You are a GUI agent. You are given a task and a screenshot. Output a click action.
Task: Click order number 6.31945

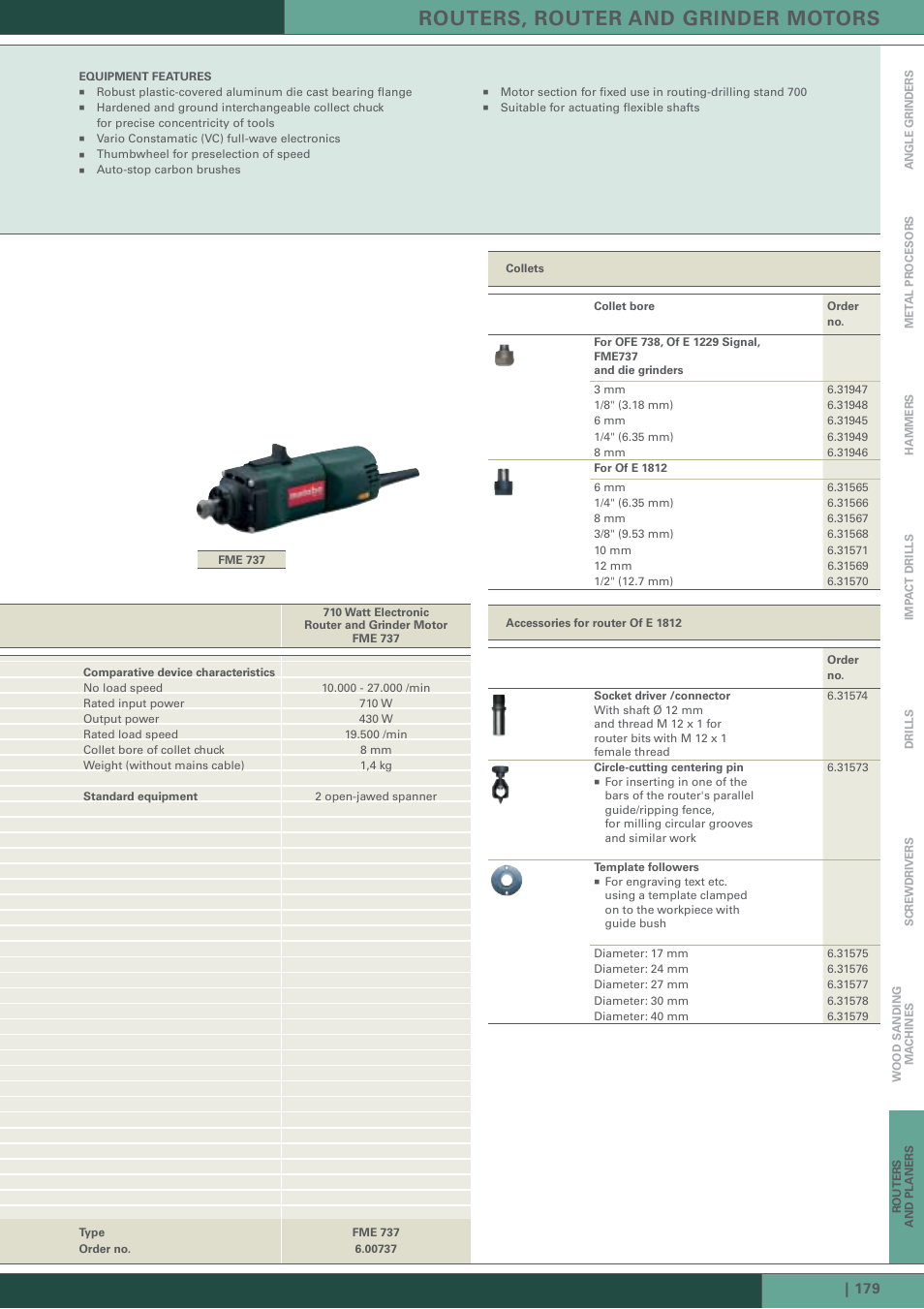847,421
